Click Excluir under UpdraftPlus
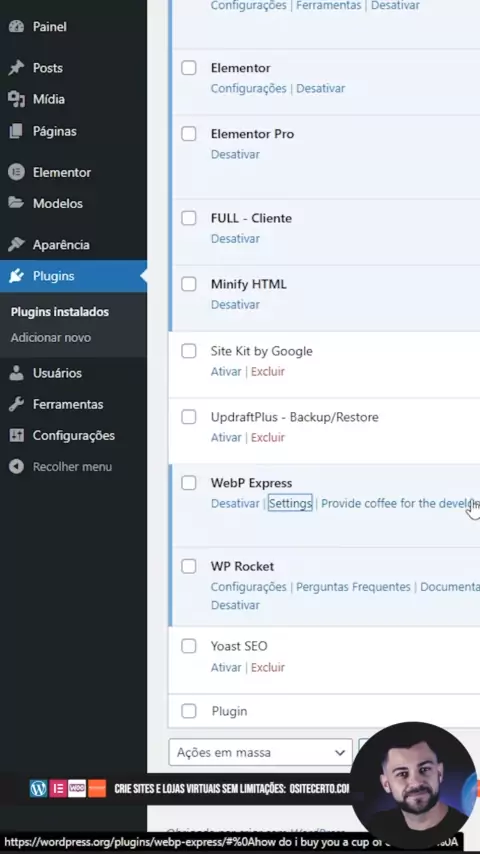This screenshot has width=480, height=854. pyautogui.click(x=268, y=437)
